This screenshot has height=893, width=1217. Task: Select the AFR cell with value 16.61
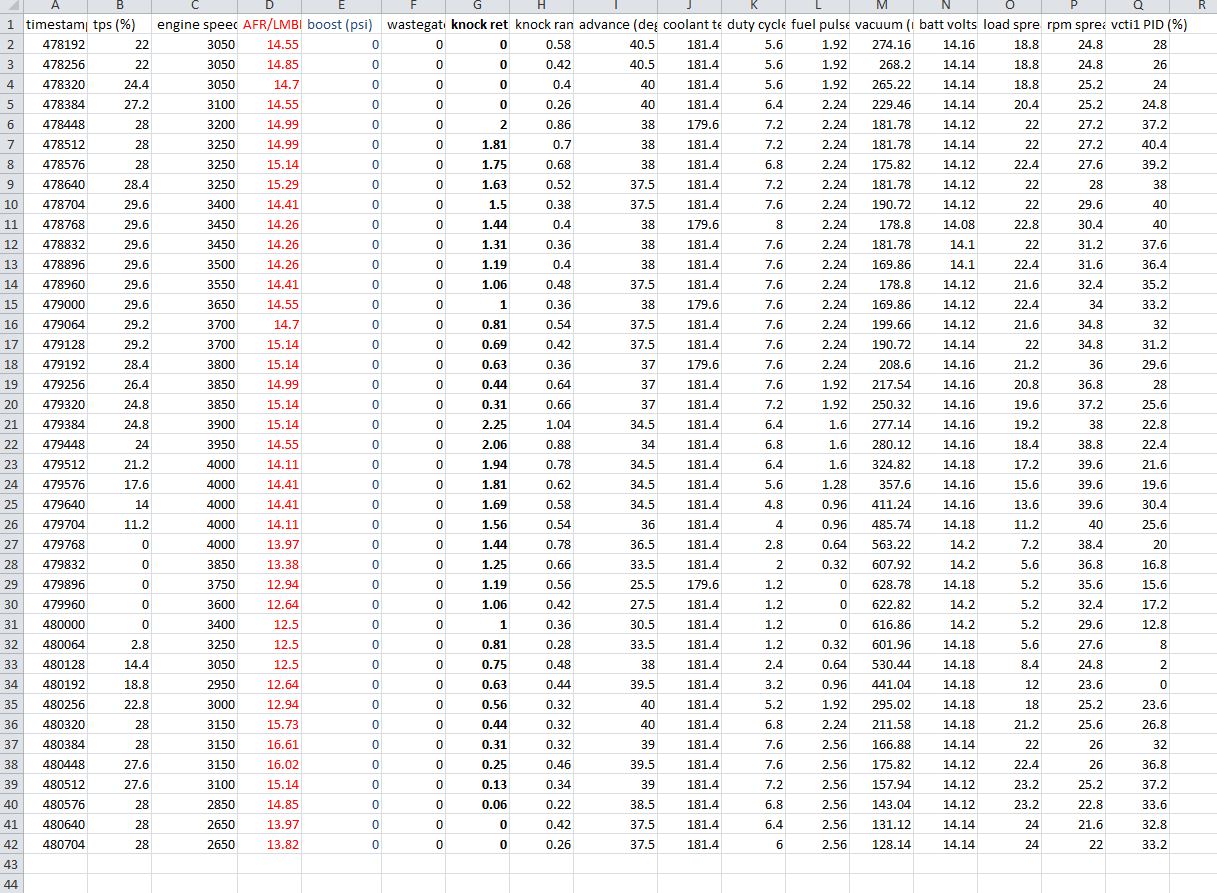pos(269,744)
